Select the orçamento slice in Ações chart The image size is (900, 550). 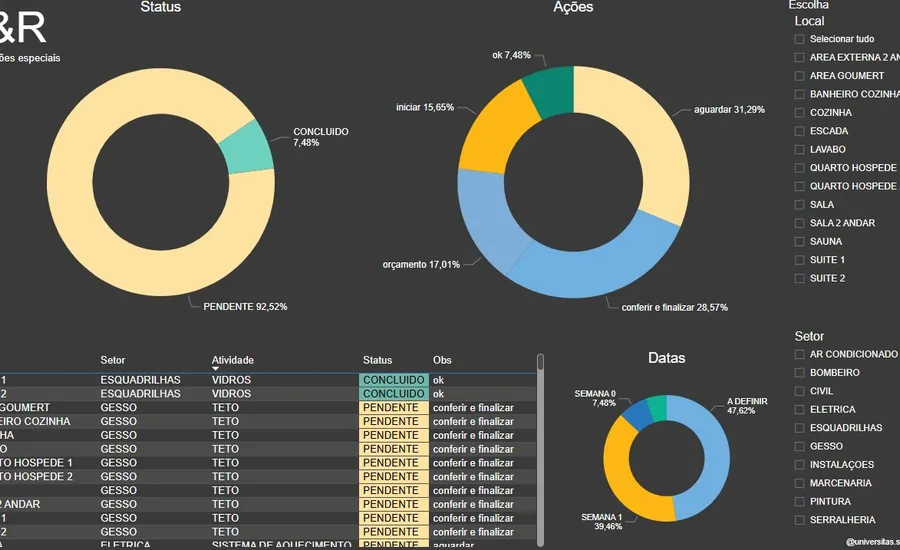pos(487,218)
